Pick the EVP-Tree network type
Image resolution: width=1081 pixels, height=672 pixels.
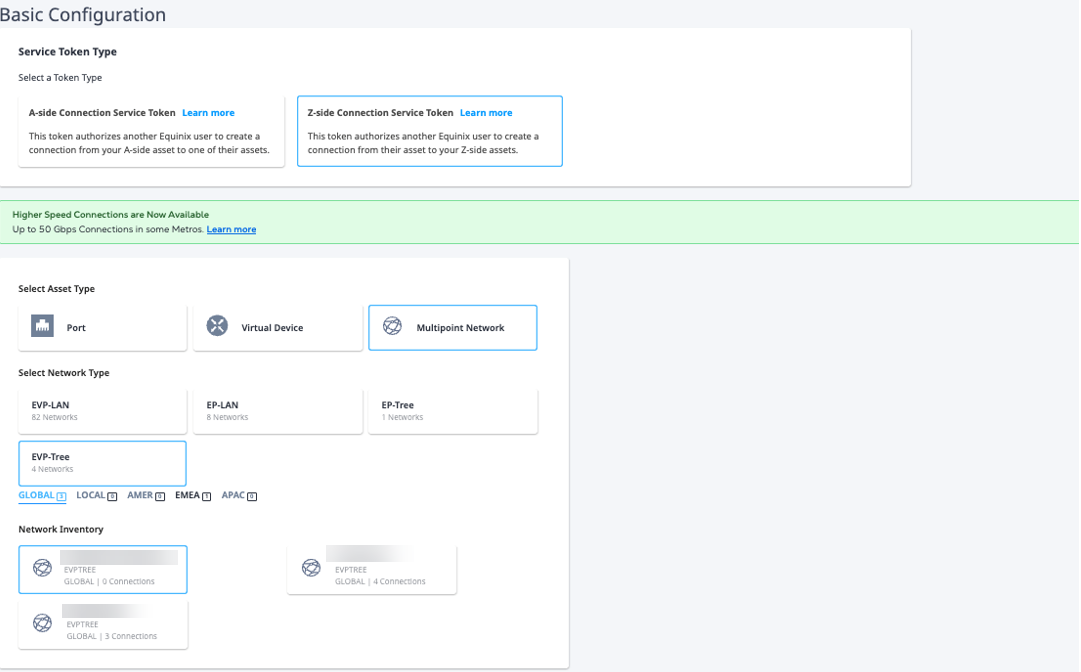[x=102, y=463]
